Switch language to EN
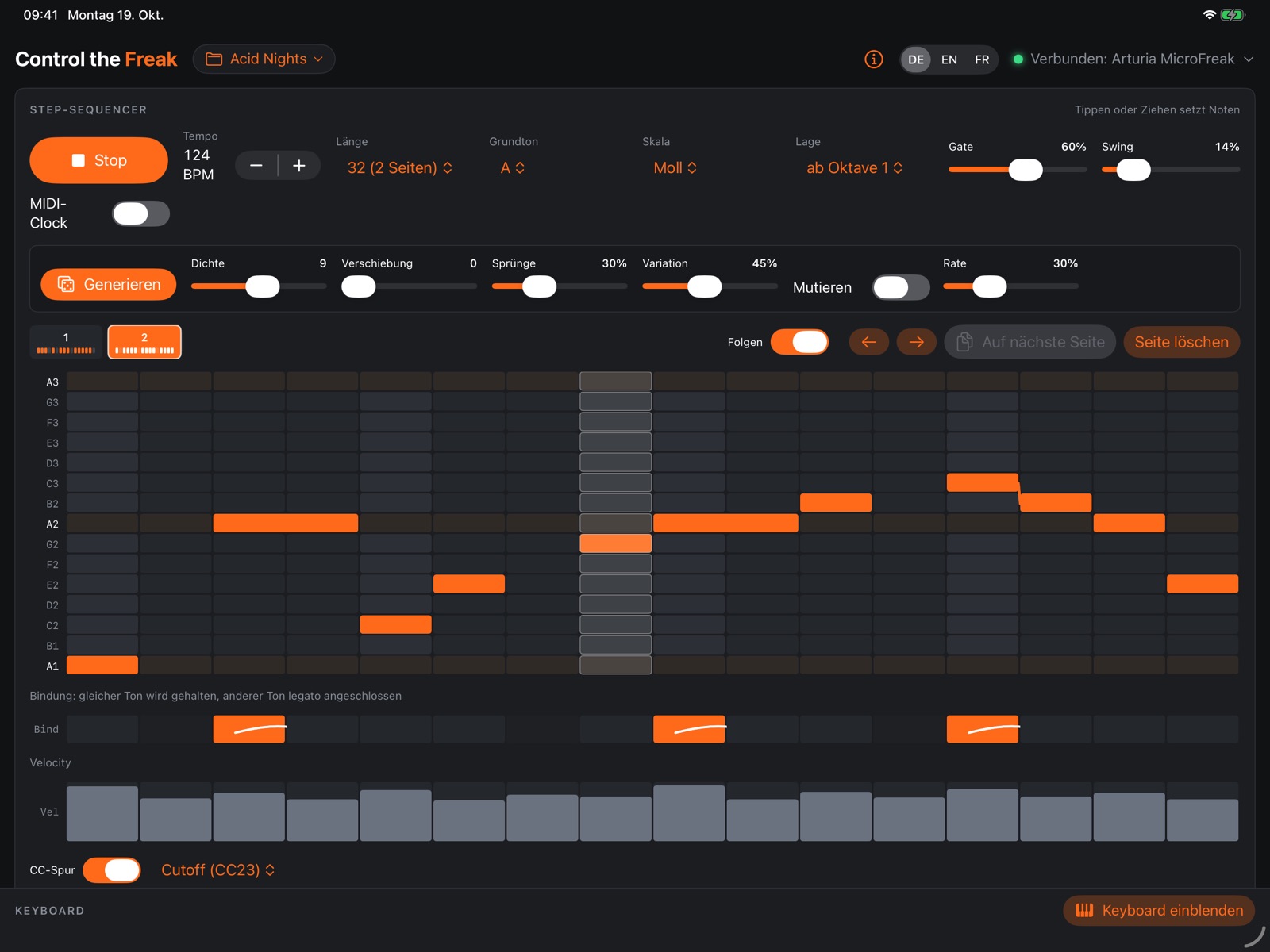The width and height of the screenshot is (1270, 952). tap(949, 59)
